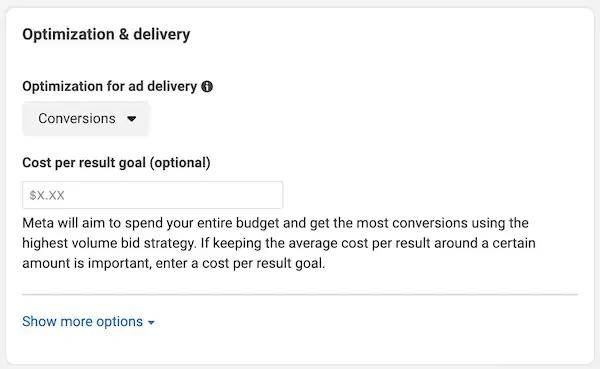Click the word delivery in the section heading
The image size is (600, 369).
pyautogui.click(x=161, y=34)
